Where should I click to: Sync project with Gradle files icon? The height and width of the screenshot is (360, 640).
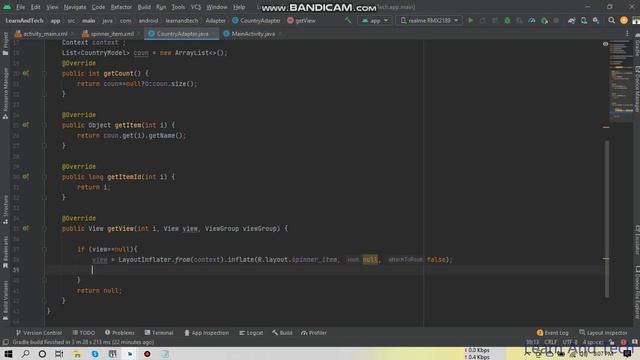point(571,20)
